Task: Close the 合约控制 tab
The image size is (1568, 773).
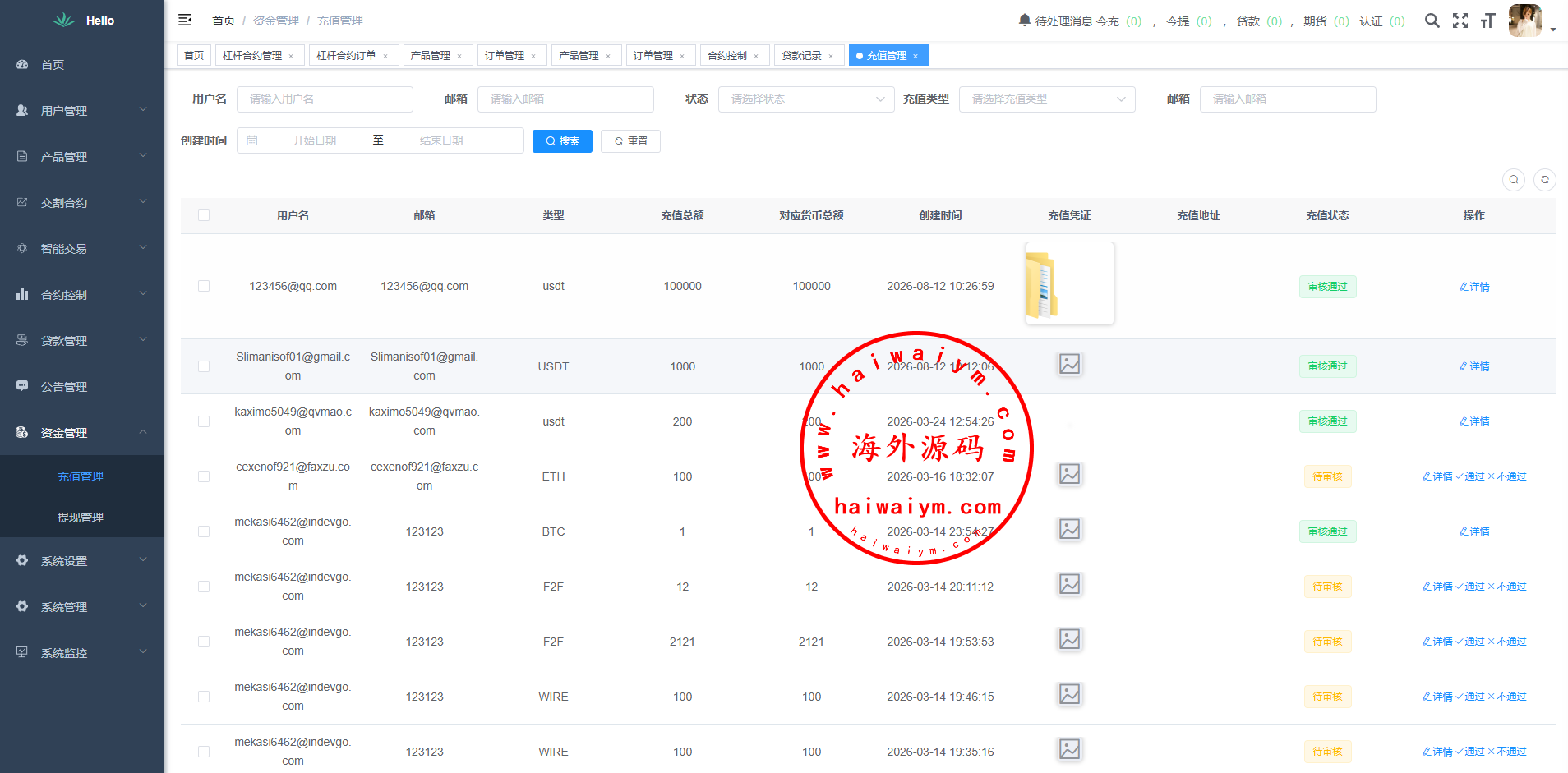Action: pos(756,56)
